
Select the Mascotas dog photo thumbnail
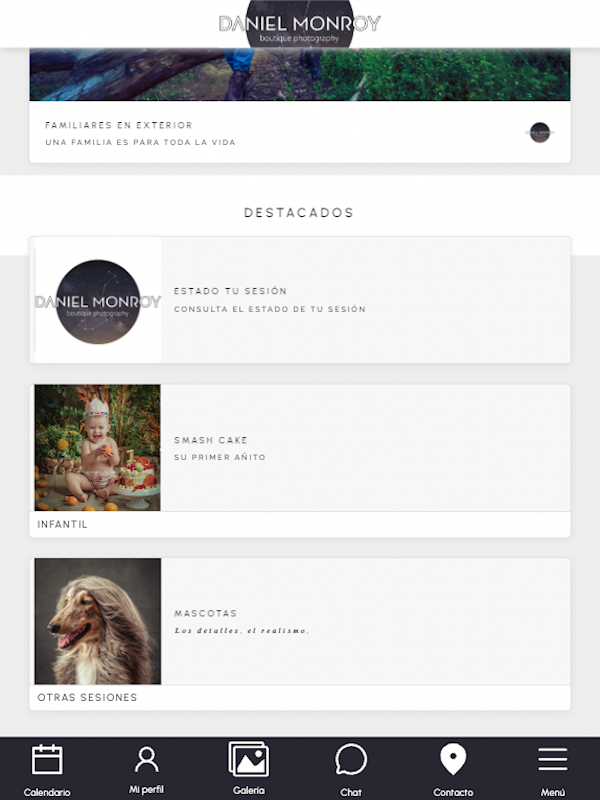(97, 621)
